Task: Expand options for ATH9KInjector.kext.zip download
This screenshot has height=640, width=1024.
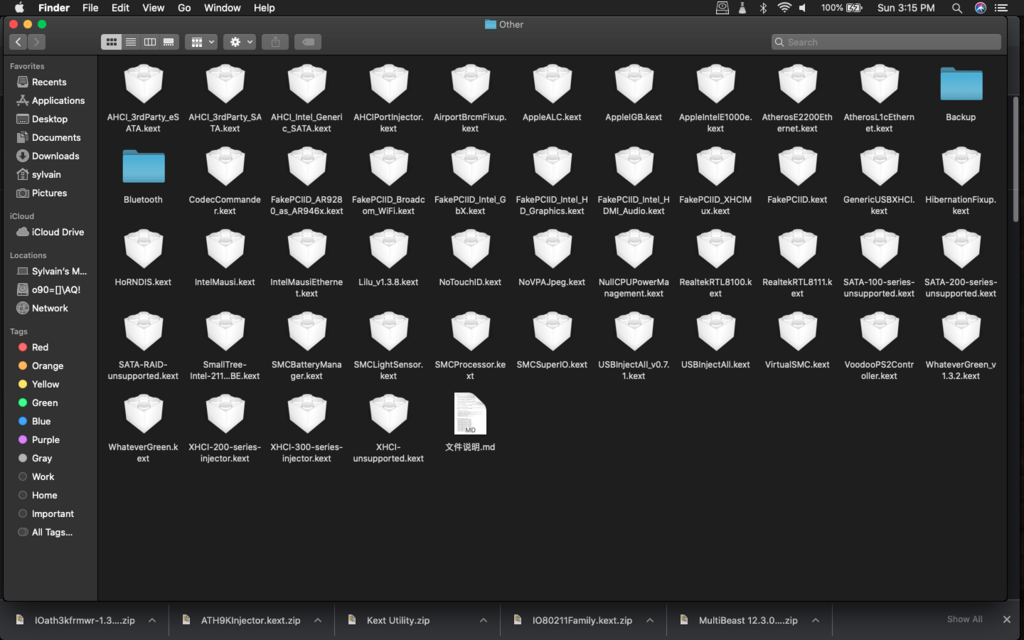Action: 317,620
